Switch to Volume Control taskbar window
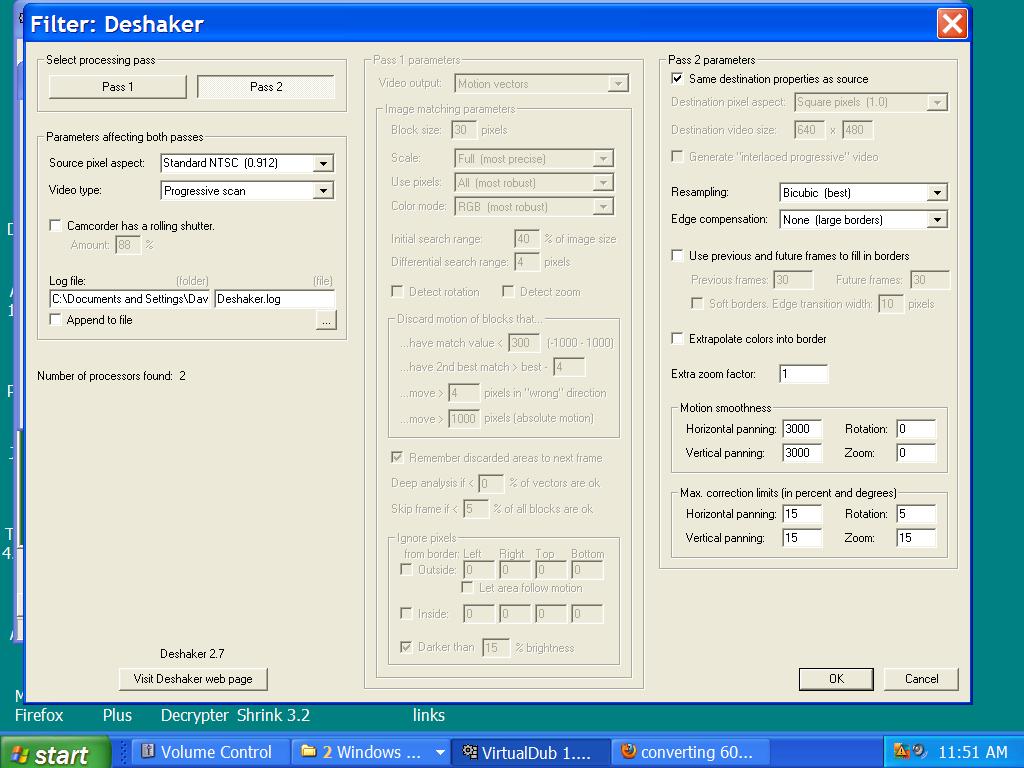1024x768 pixels. point(210,752)
